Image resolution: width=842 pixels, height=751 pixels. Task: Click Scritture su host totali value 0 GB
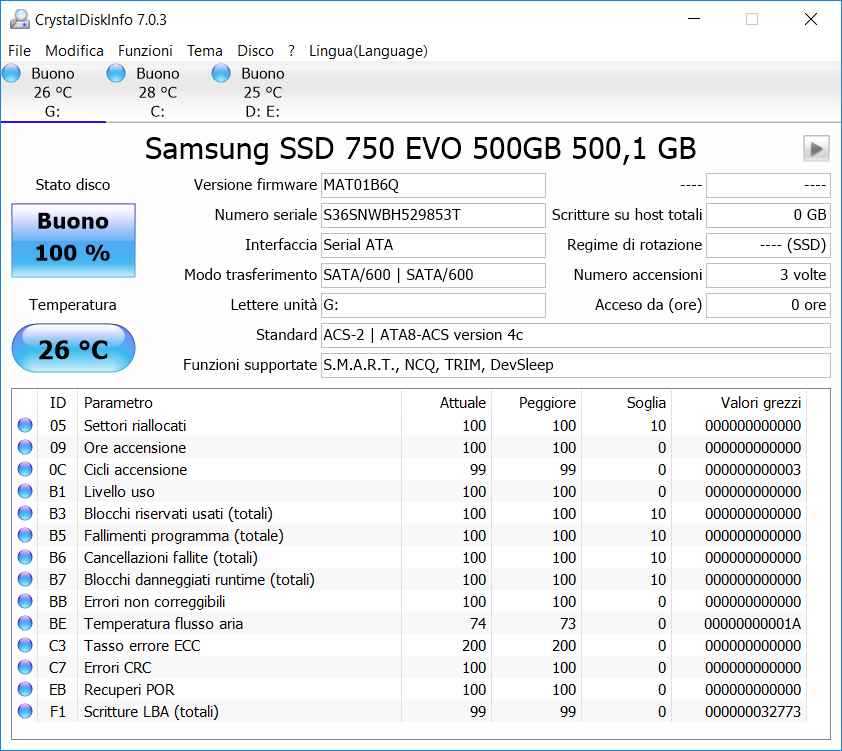tap(768, 215)
